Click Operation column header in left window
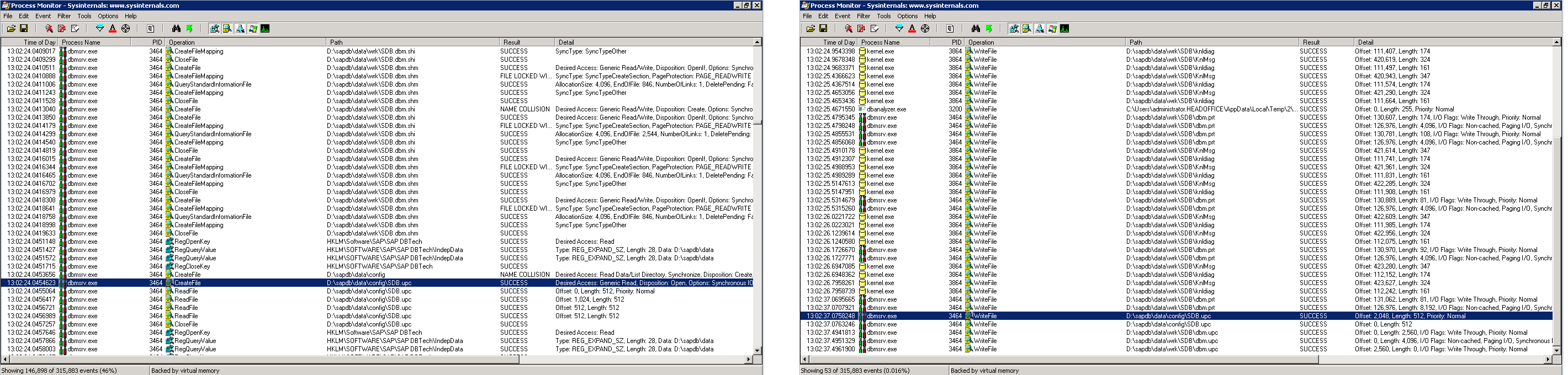The width and height of the screenshot is (1568, 375). point(245,42)
